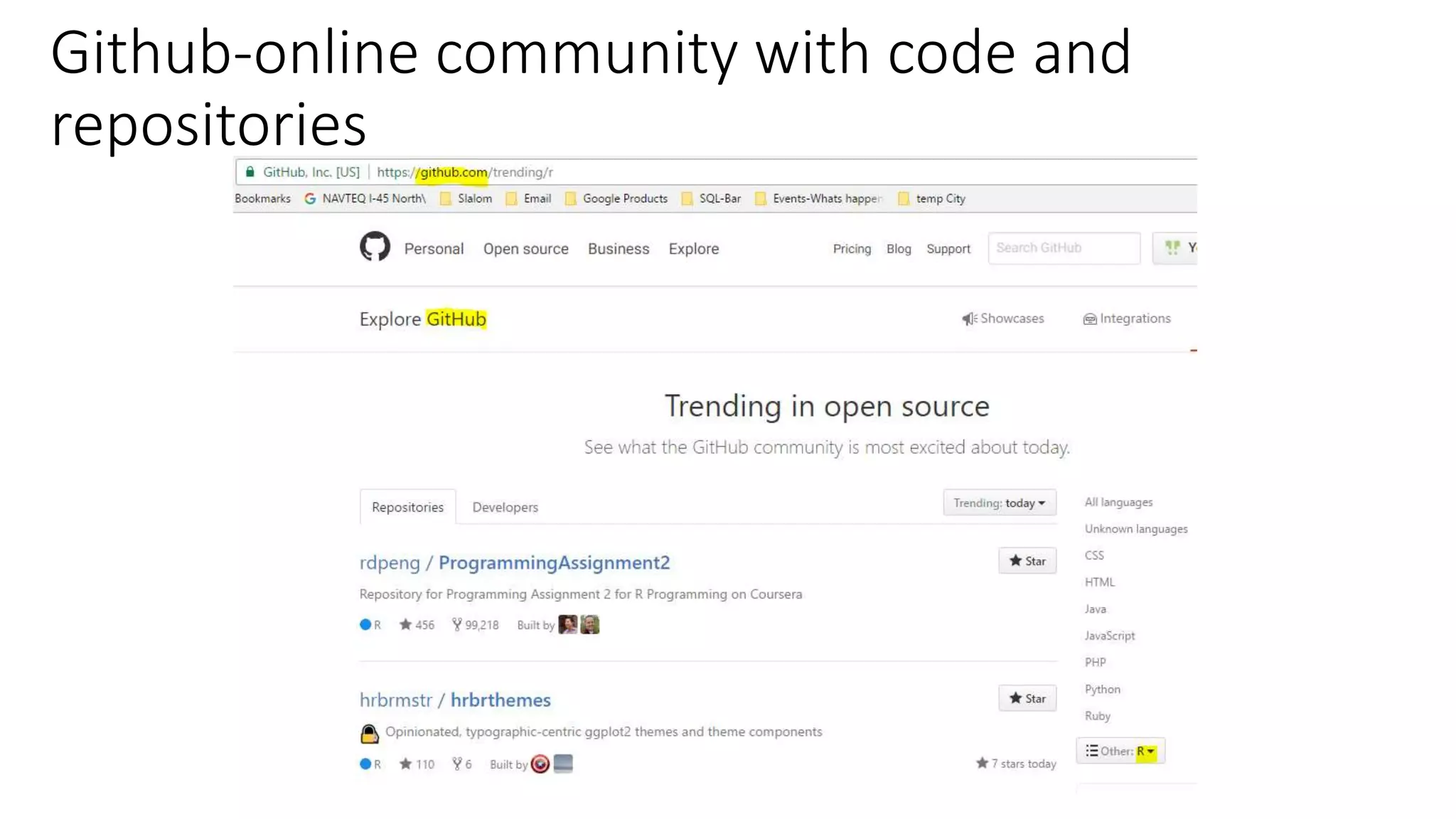Viewport: 1456px width, 819px height.
Task: Filter by Python language
Action: pos(1102,689)
